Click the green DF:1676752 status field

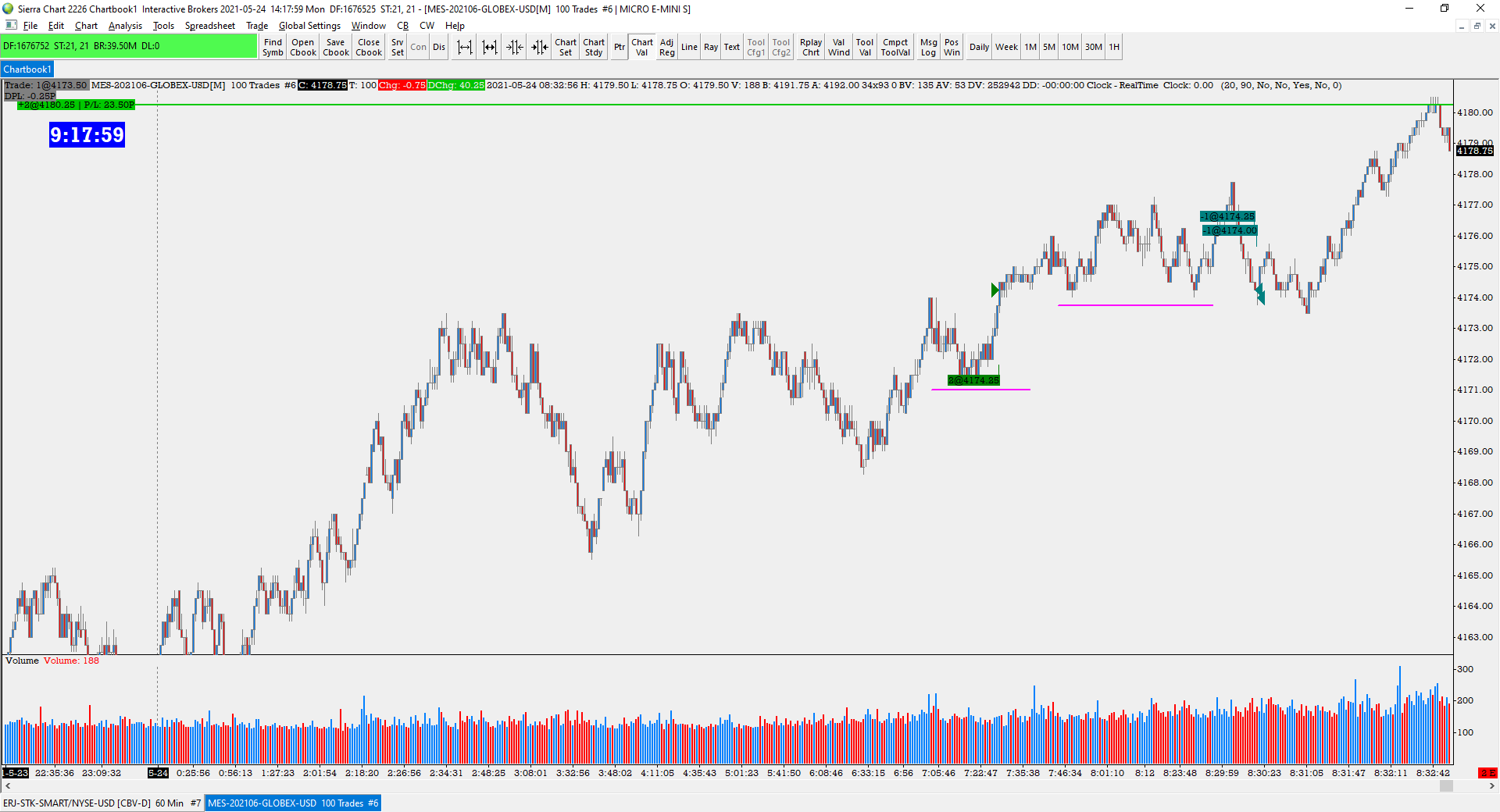(x=129, y=46)
